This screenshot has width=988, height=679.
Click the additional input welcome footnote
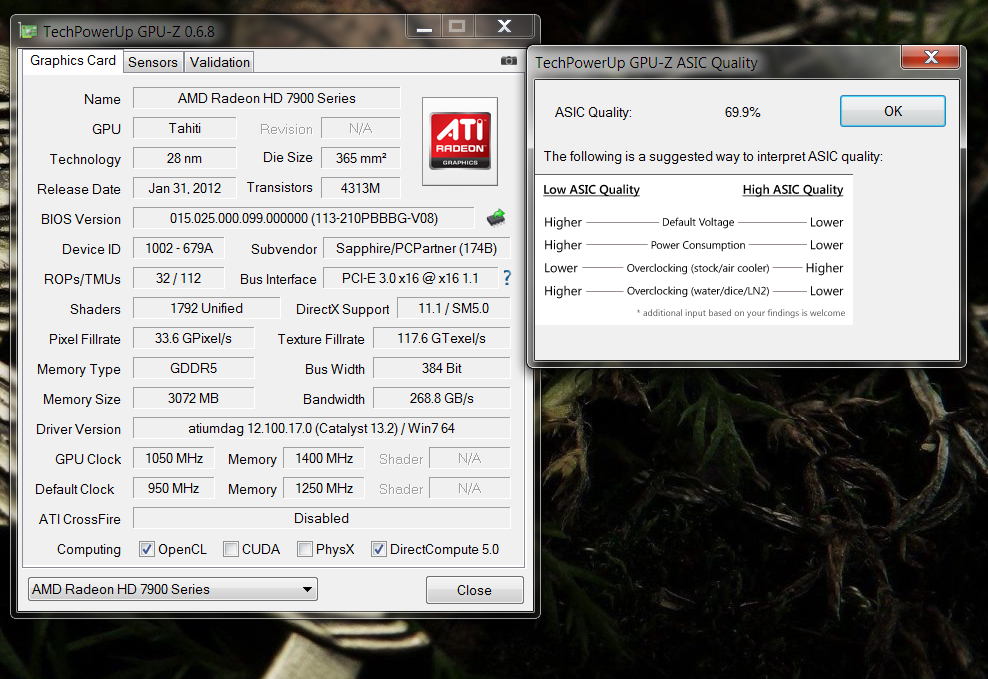(x=740, y=313)
